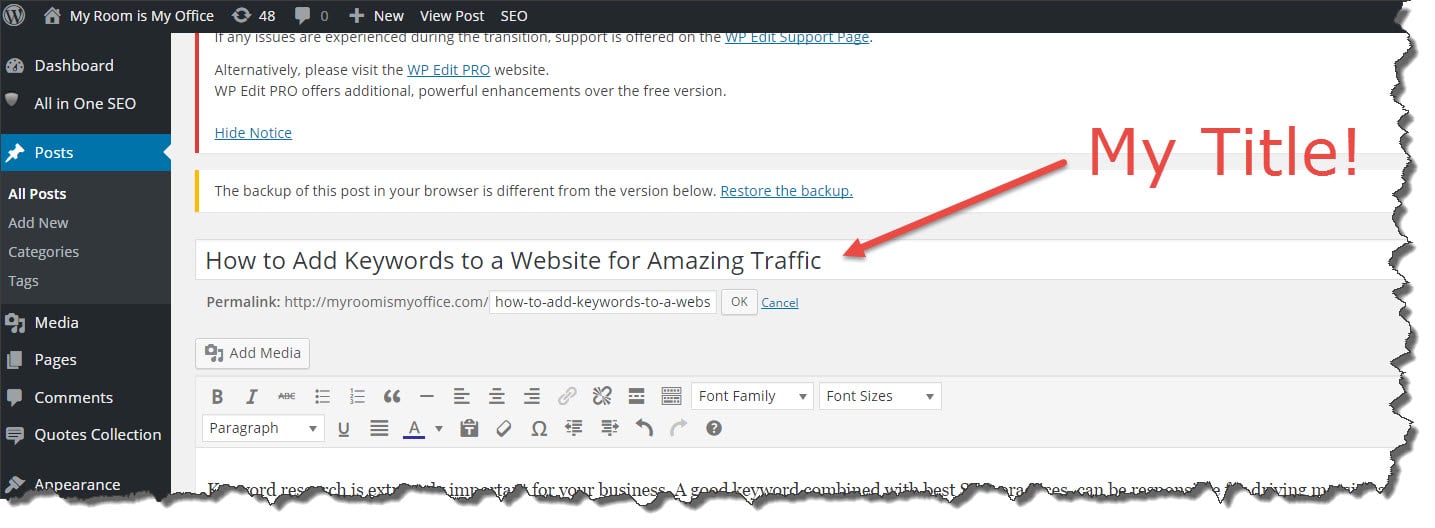Insert a bulleted list
Viewport: 1435px width, 528px height.
coord(322,396)
